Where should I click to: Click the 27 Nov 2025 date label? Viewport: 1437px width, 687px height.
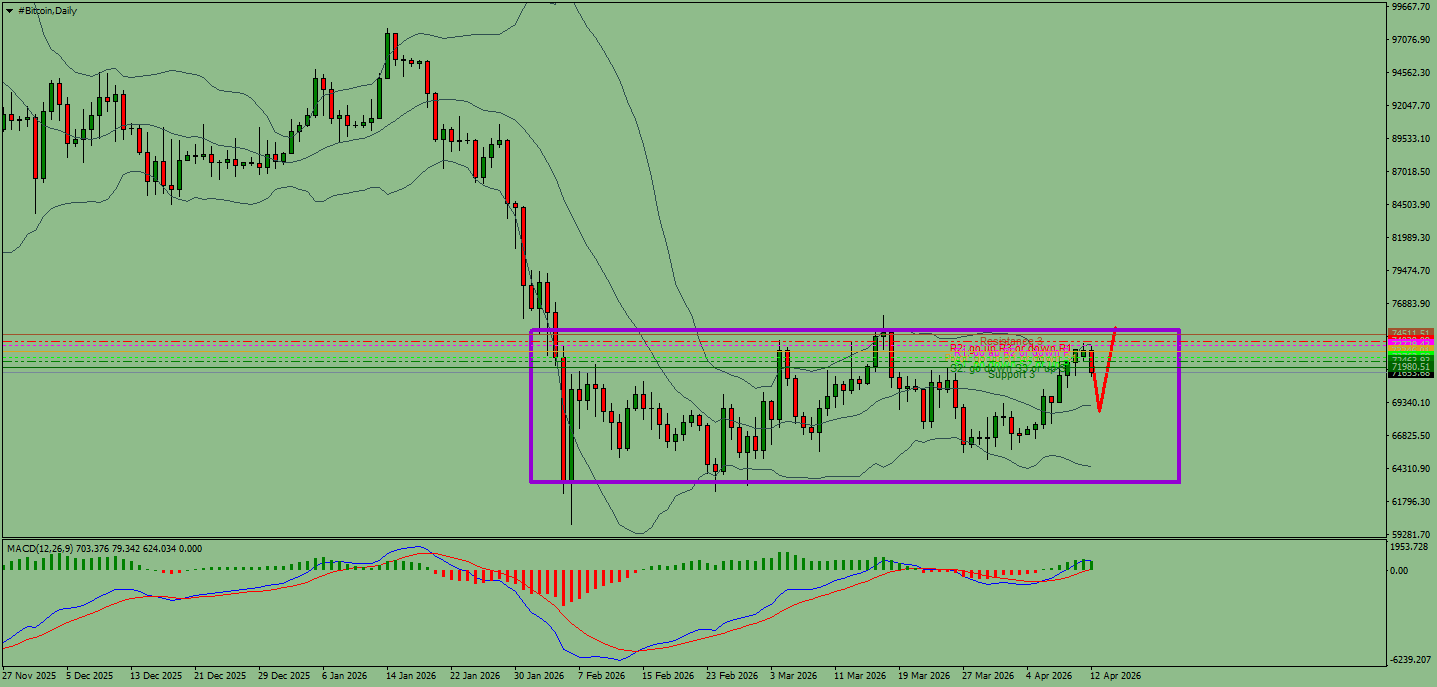(x=30, y=676)
